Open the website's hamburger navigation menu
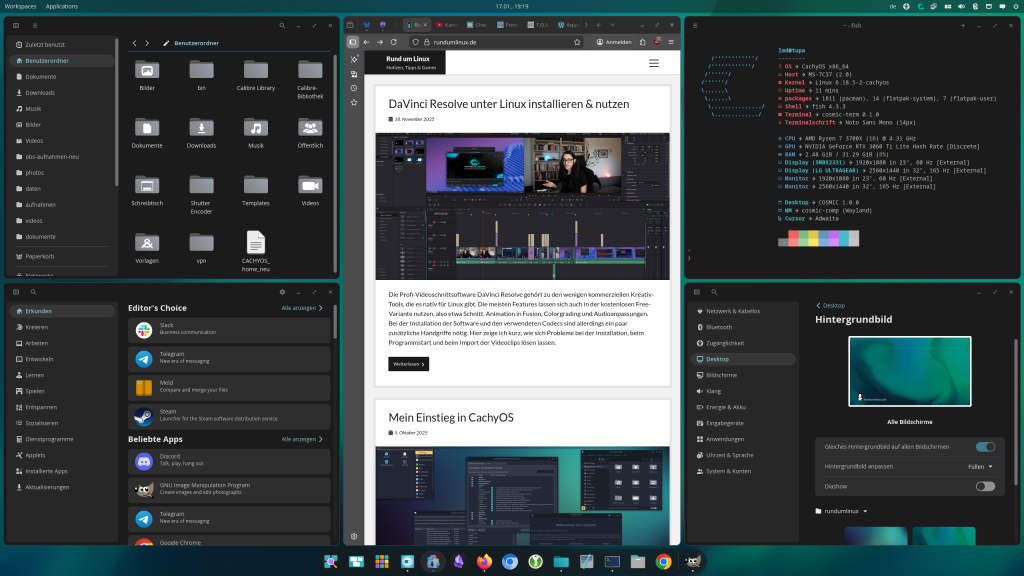Screen dimensions: 1024x576 click(654, 63)
